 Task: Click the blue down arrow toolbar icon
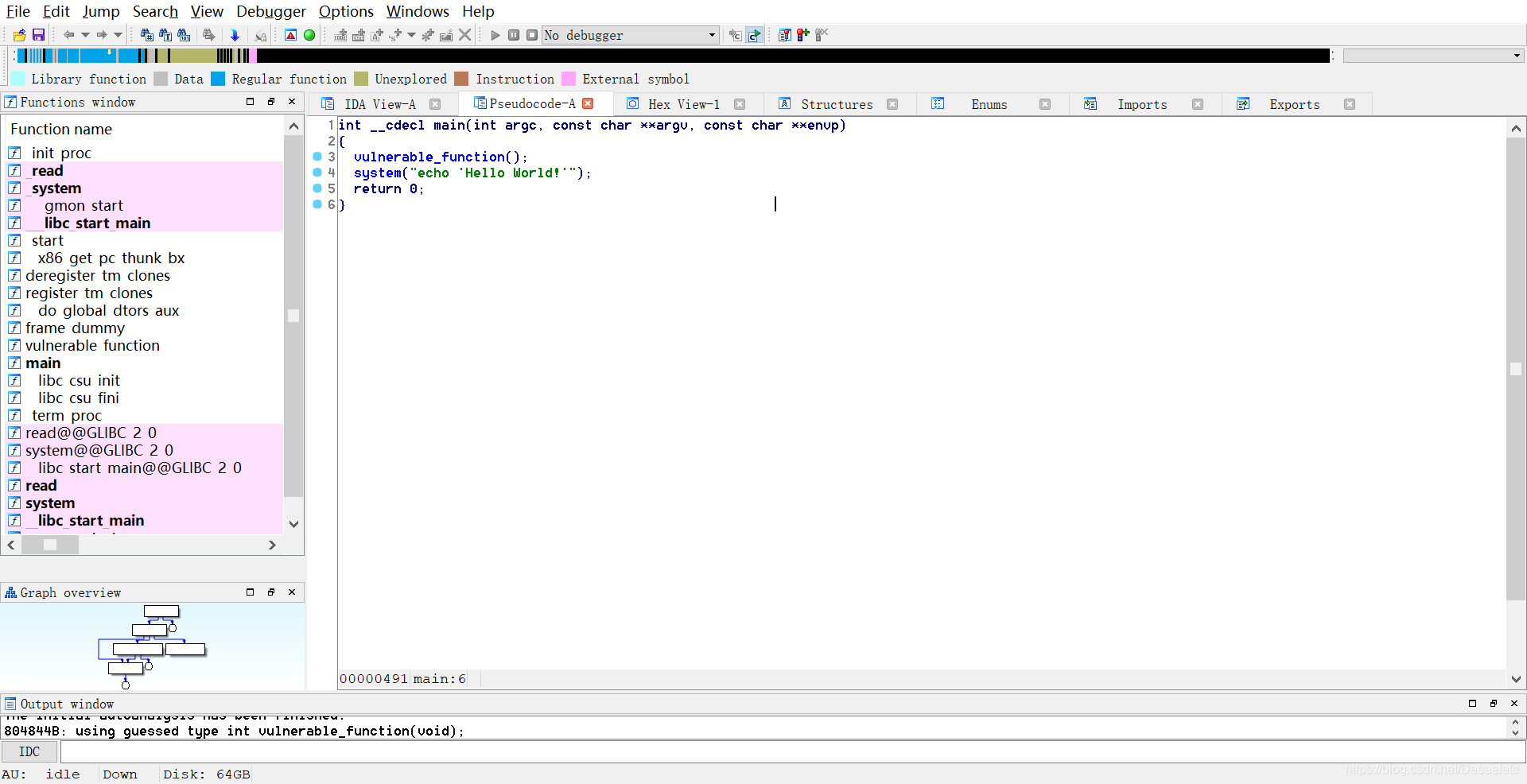(235, 35)
